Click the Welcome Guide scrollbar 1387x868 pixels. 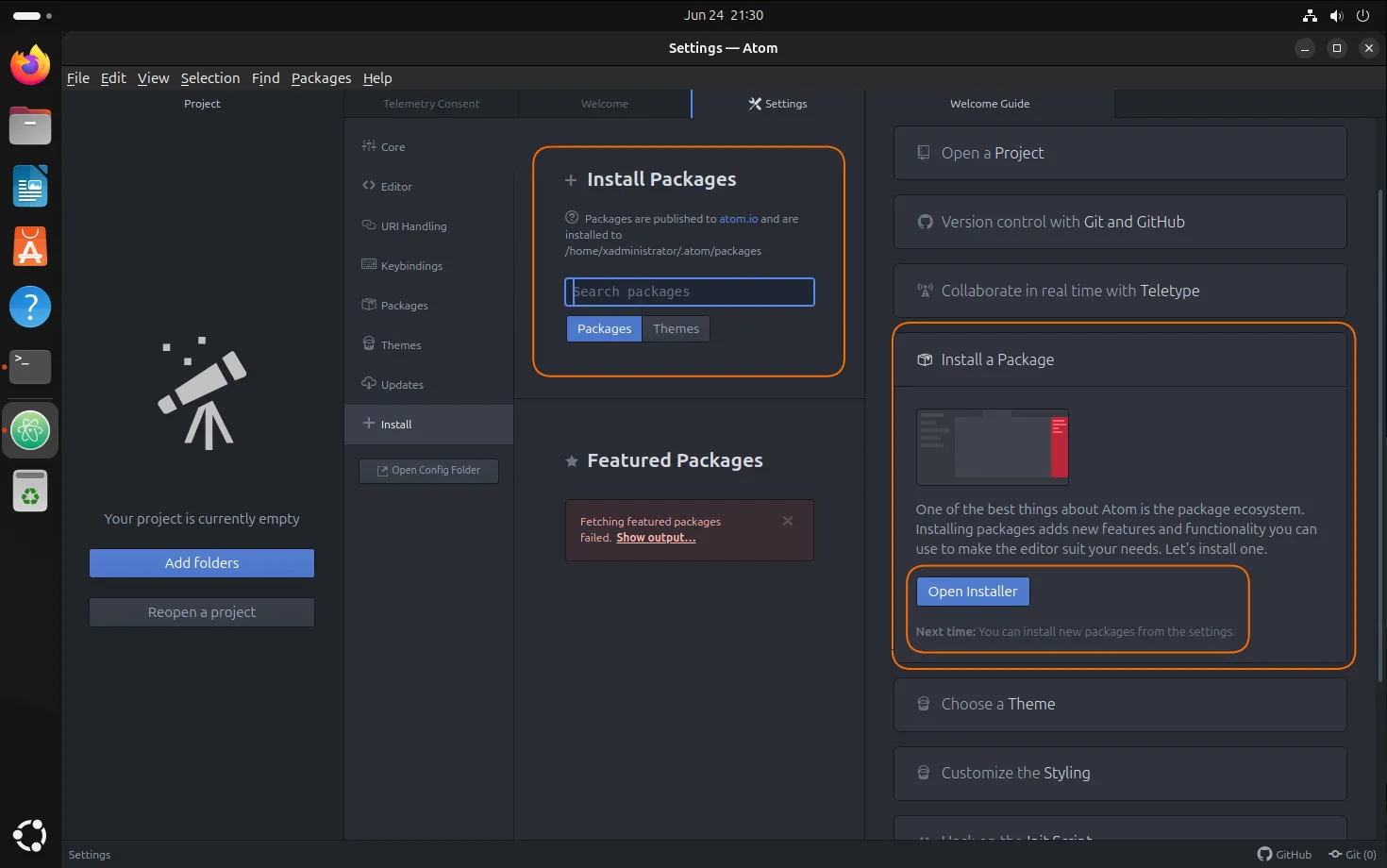(x=1380, y=434)
